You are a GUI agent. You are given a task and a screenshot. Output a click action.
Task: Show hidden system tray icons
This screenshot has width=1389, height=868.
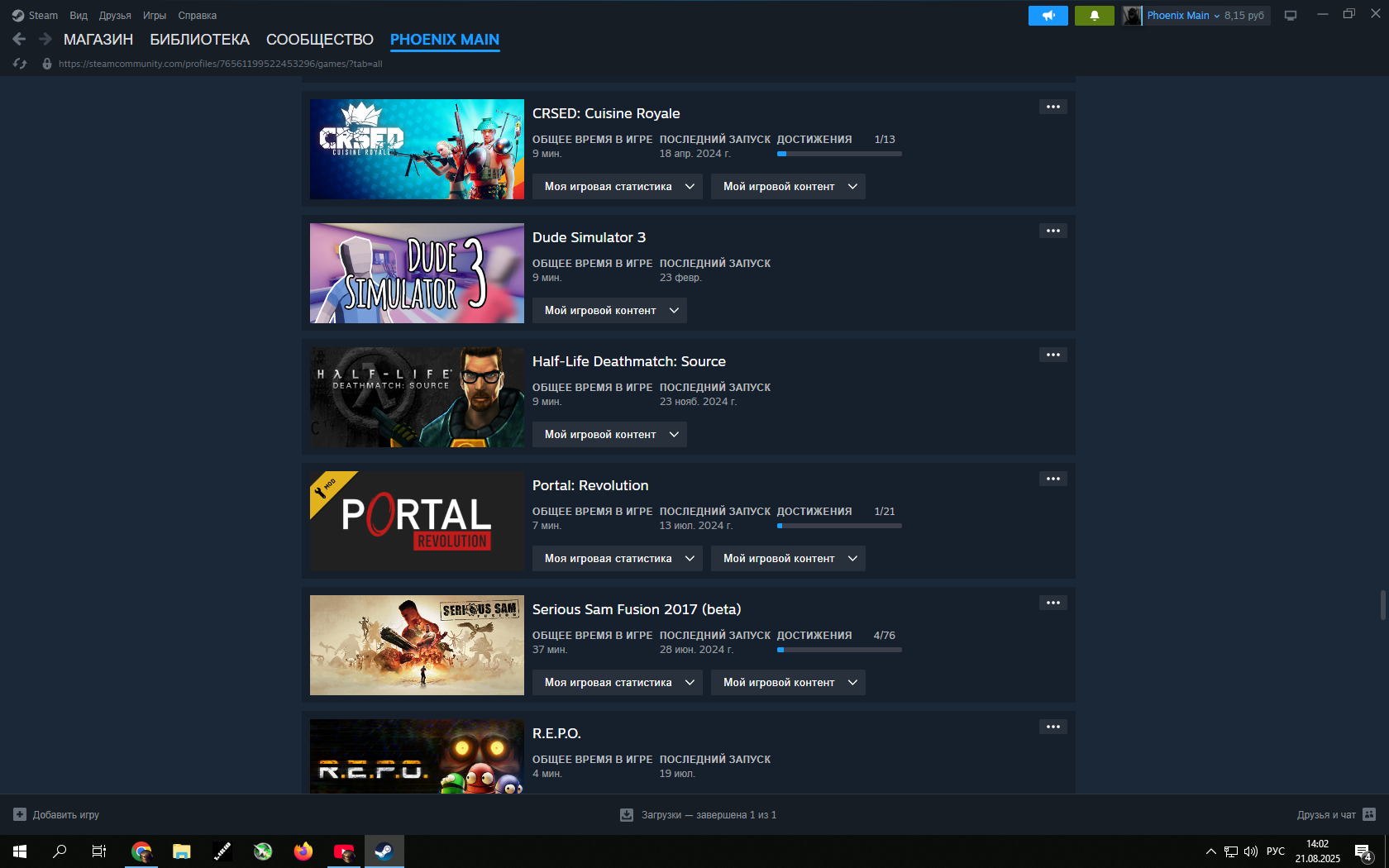[x=1211, y=851]
